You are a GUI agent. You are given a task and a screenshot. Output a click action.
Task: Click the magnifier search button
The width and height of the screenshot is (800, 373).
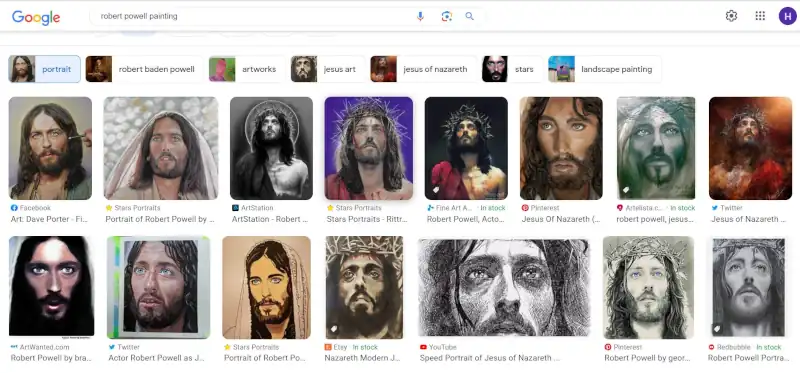click(x=469, y=16)
